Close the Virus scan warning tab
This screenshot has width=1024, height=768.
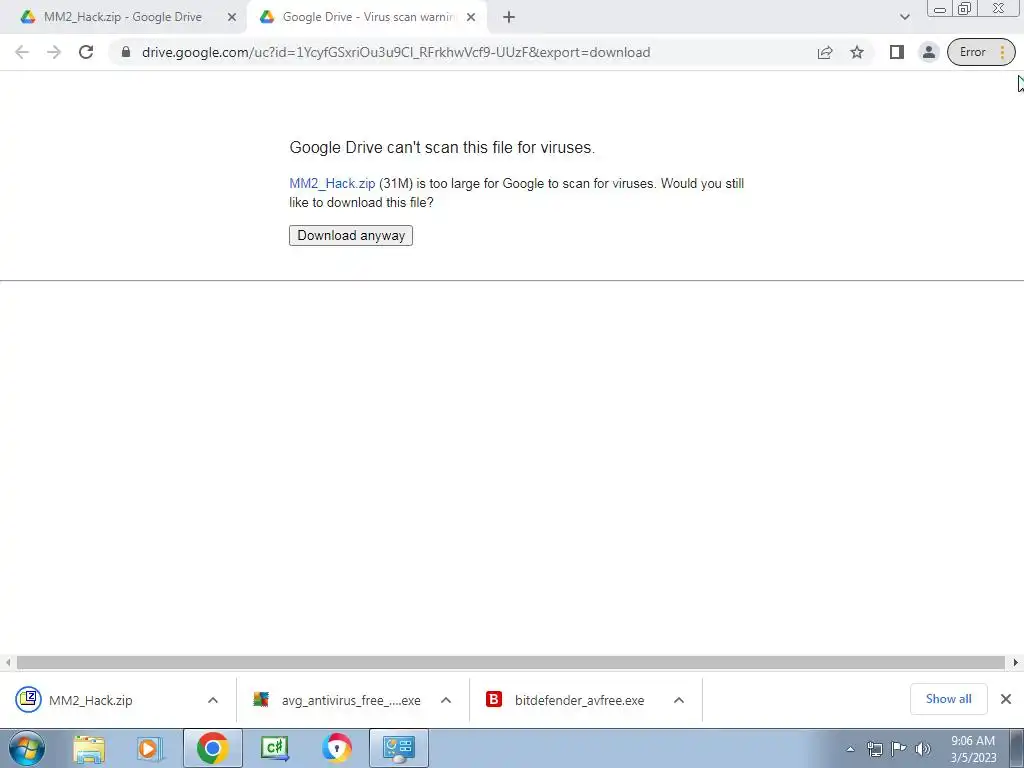(471, 17)
